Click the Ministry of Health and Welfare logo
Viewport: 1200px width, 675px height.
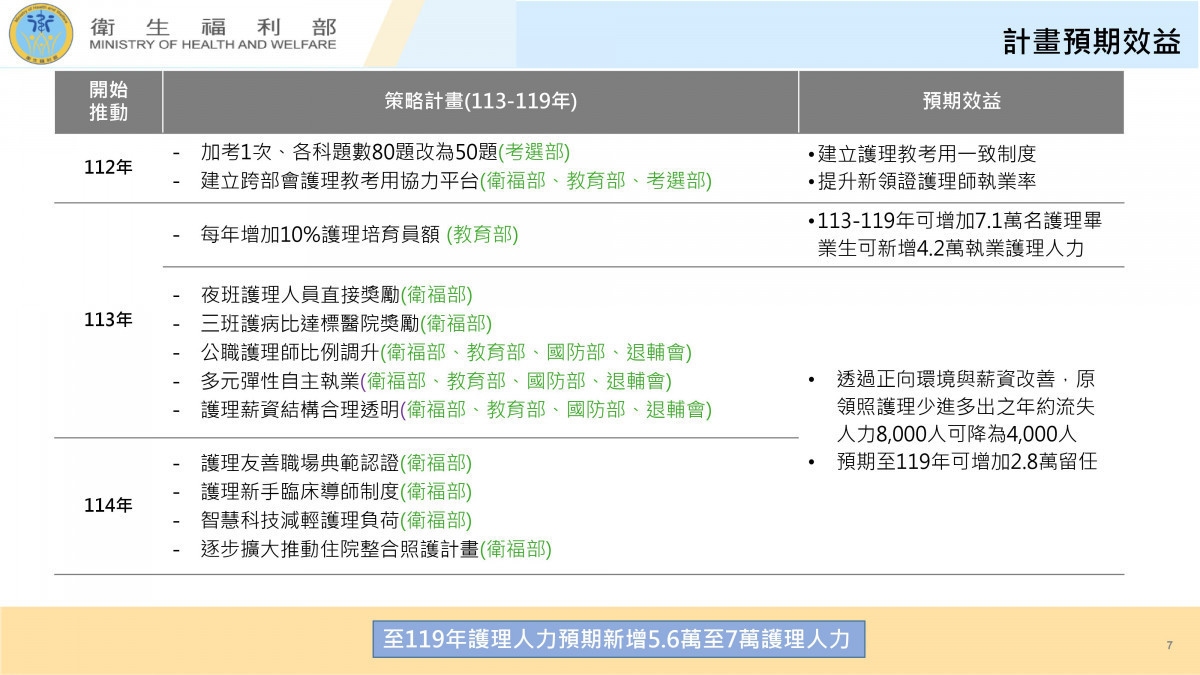(x=41, y=33)
